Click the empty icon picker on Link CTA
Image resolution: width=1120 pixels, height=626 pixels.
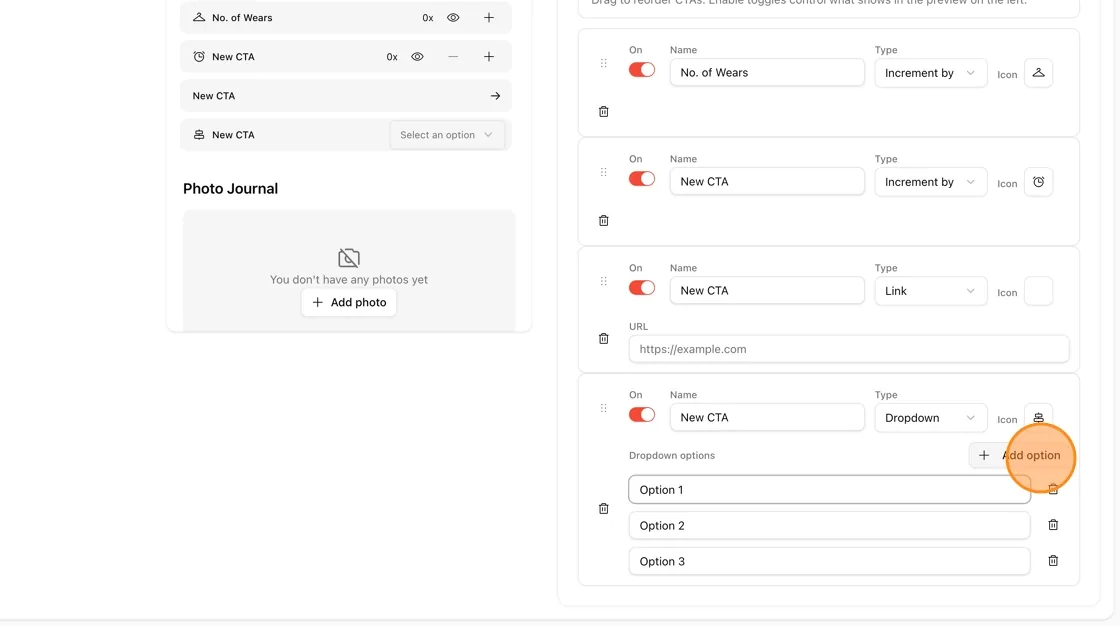[x=1038, y=291]
